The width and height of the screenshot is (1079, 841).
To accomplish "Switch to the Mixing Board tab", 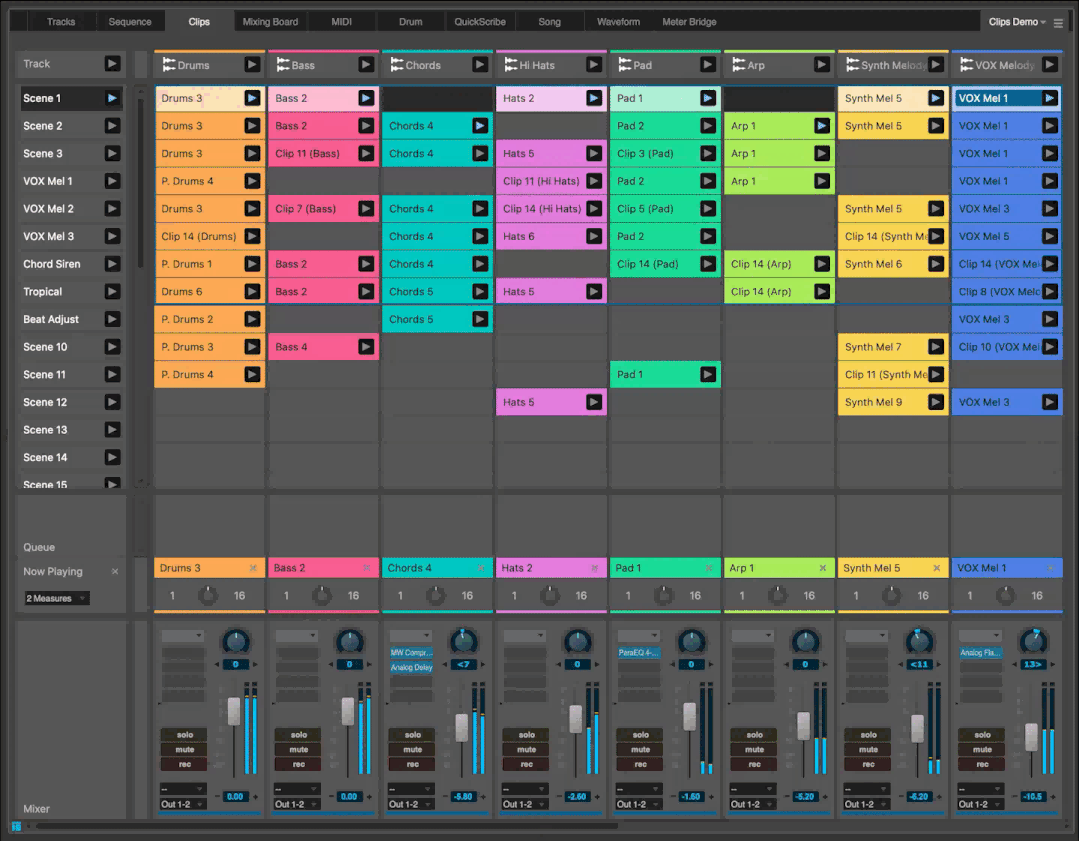I will (270, 22).
